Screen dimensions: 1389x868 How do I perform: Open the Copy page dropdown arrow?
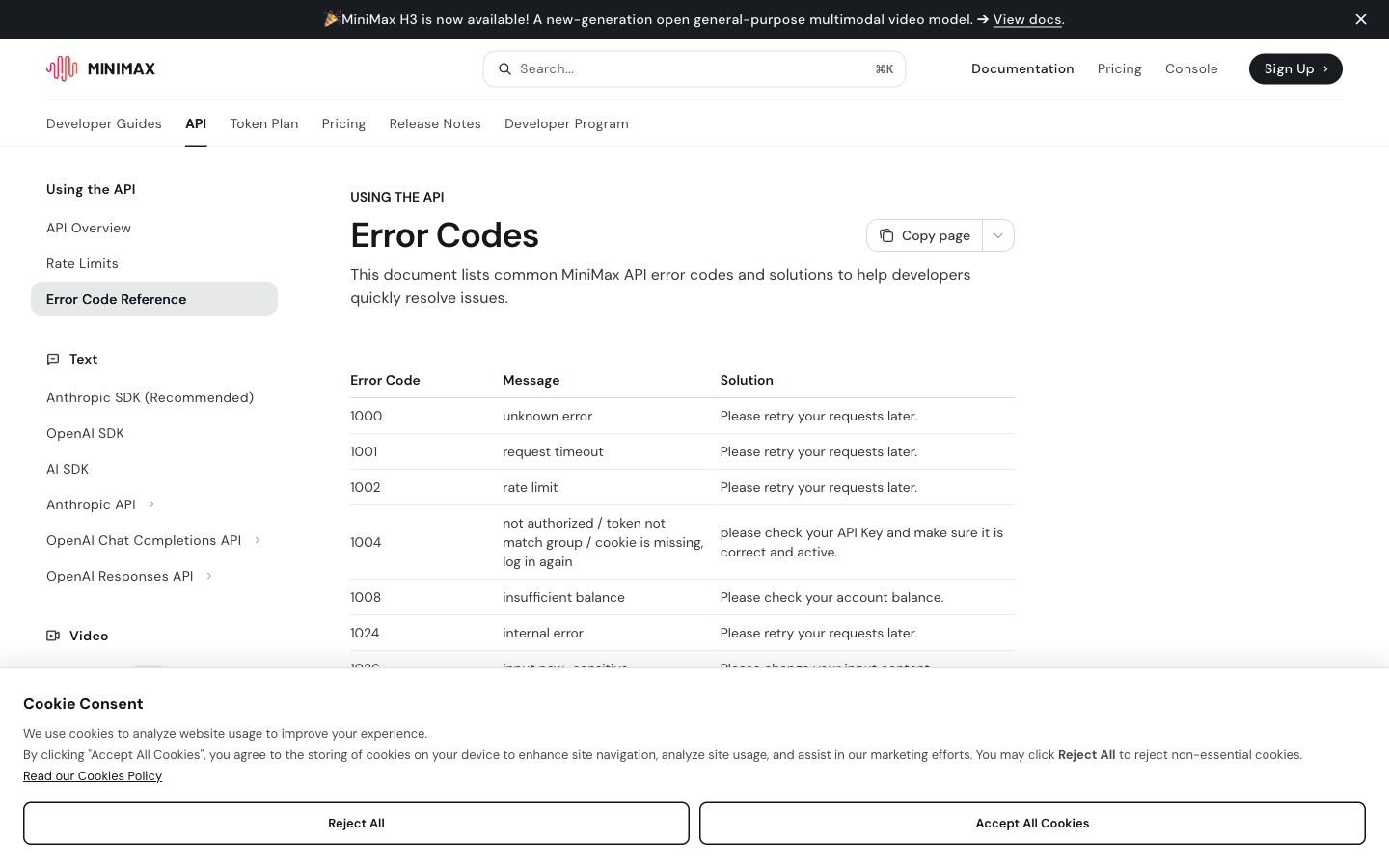click(x=998, y=235)
